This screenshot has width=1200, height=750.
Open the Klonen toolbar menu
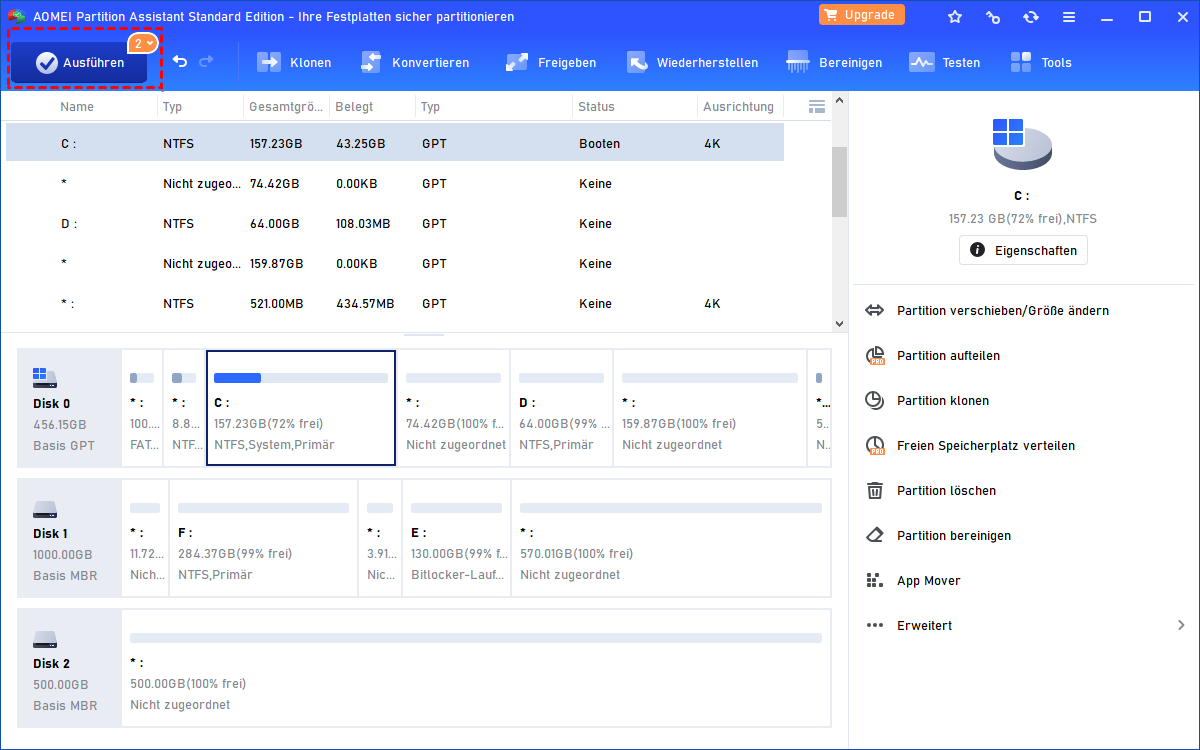click(294, 62)
